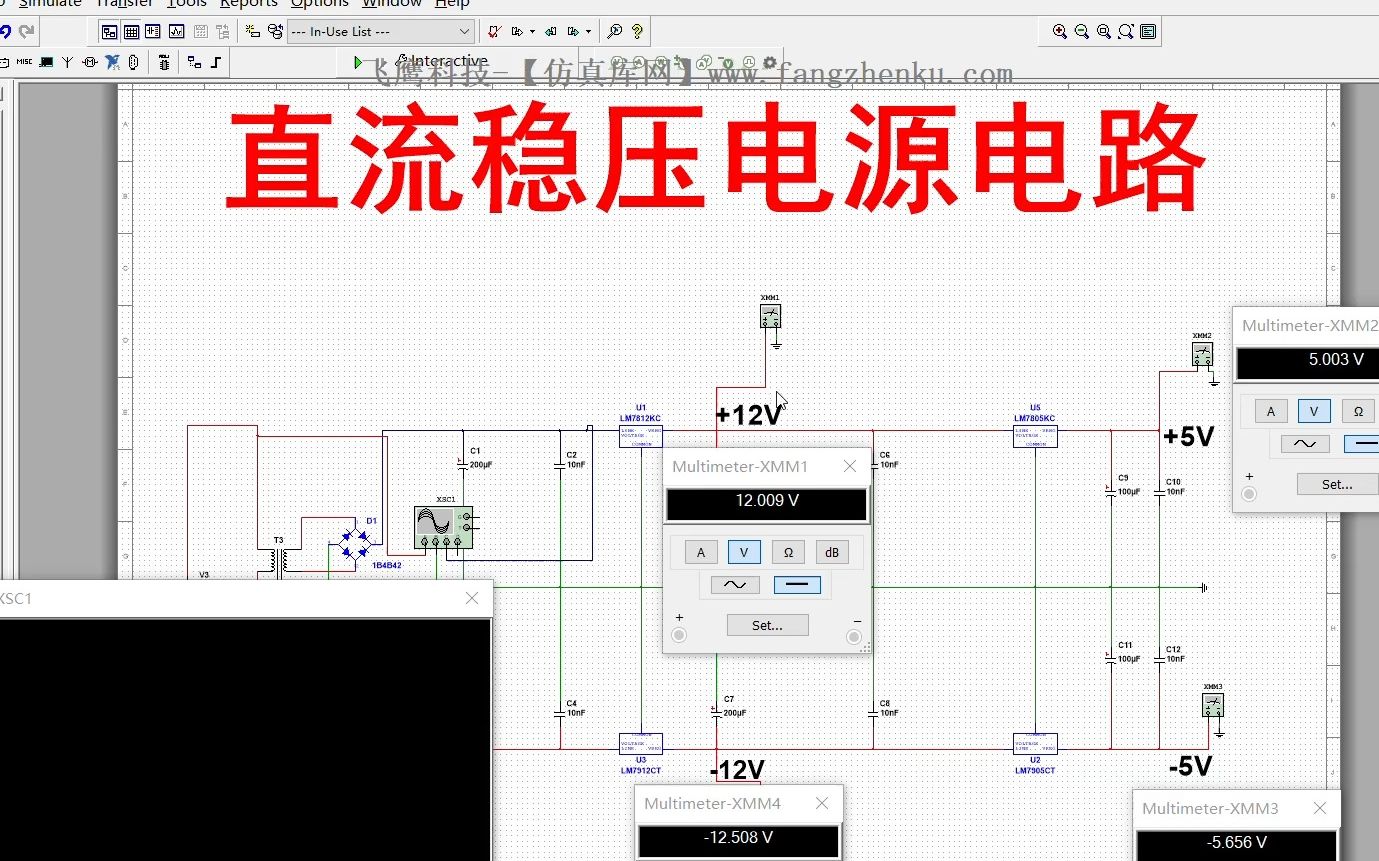Expand the probe options dropdown arrow
The width and height of the screenshot is (1379, 861).
[532, 31]
